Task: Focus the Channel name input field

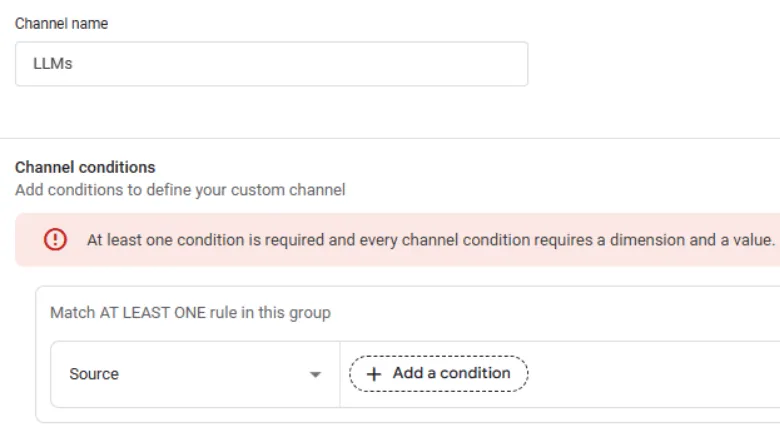Action: (271, 64)
